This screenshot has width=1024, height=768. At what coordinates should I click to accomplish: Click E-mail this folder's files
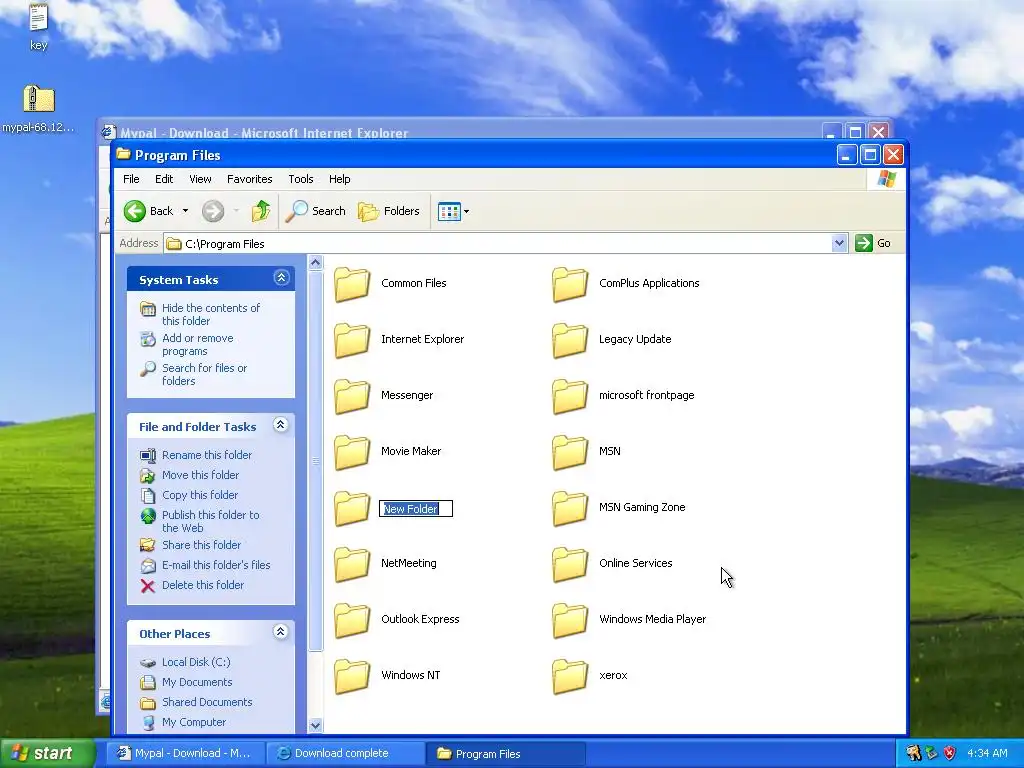pyautogui.click(x=216, y=565)
